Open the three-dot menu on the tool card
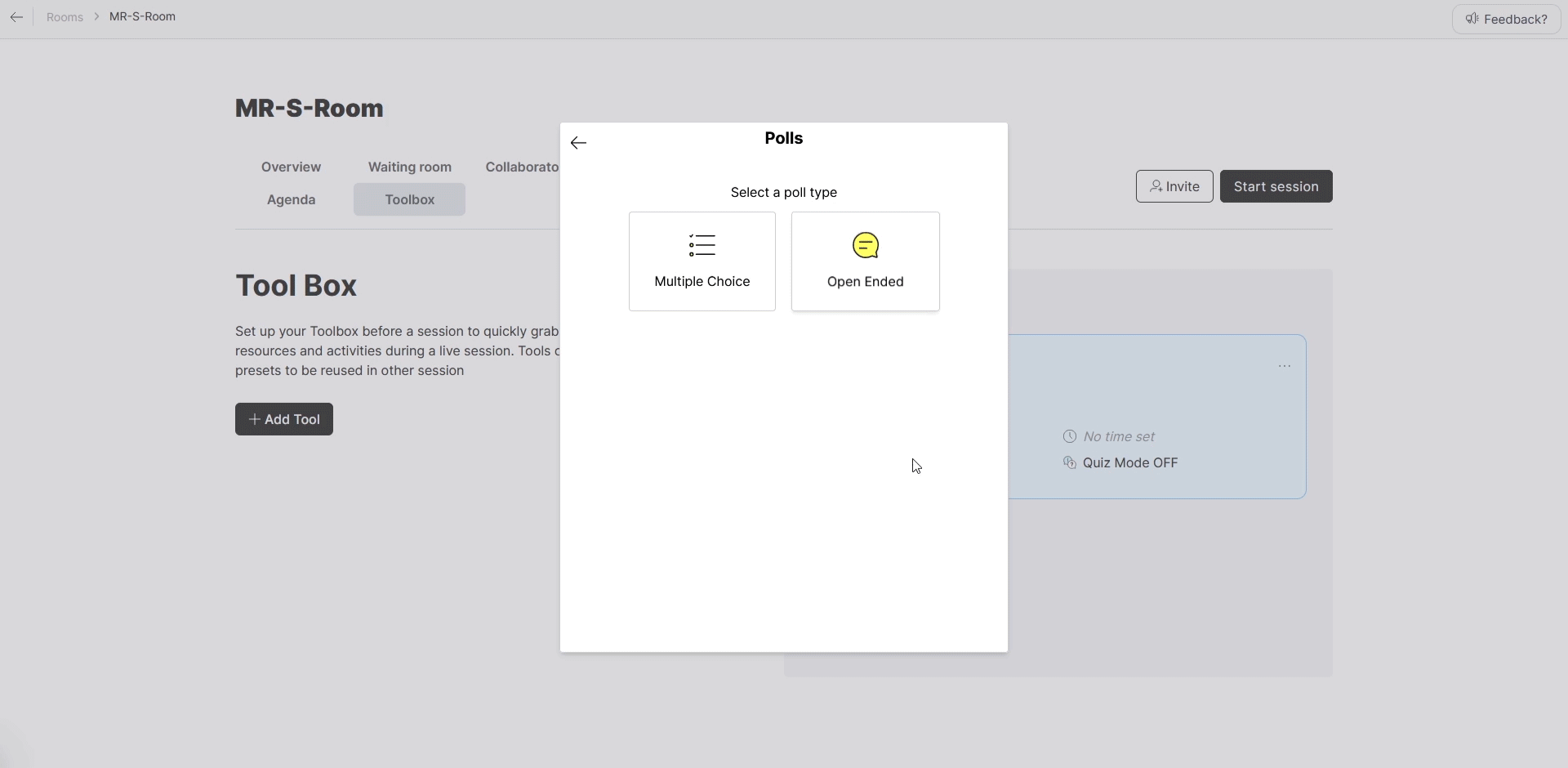This screenshot has width=1568, height=768. [1285, 366]
